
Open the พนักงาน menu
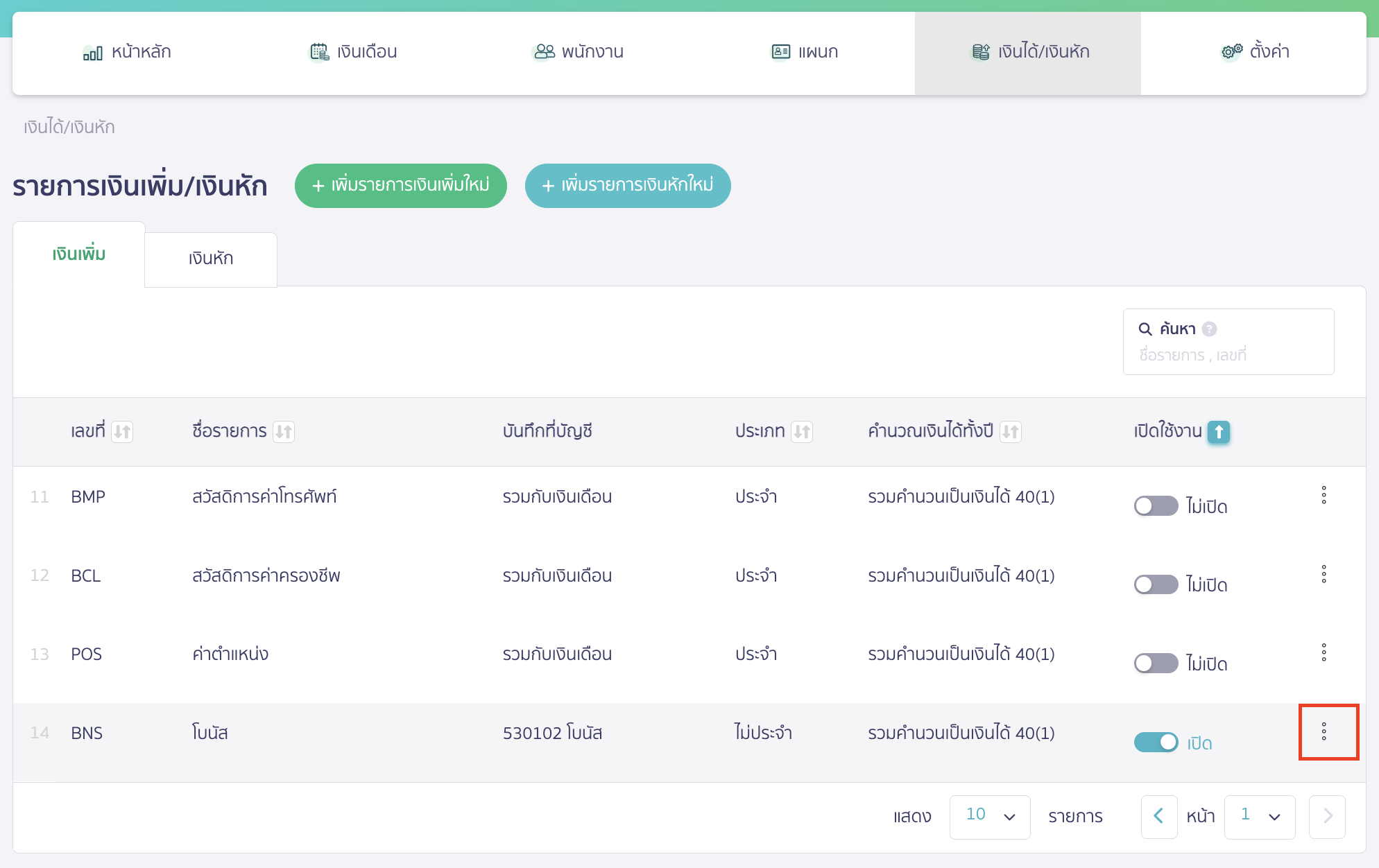pyautogui.click(x=578, y=52)
